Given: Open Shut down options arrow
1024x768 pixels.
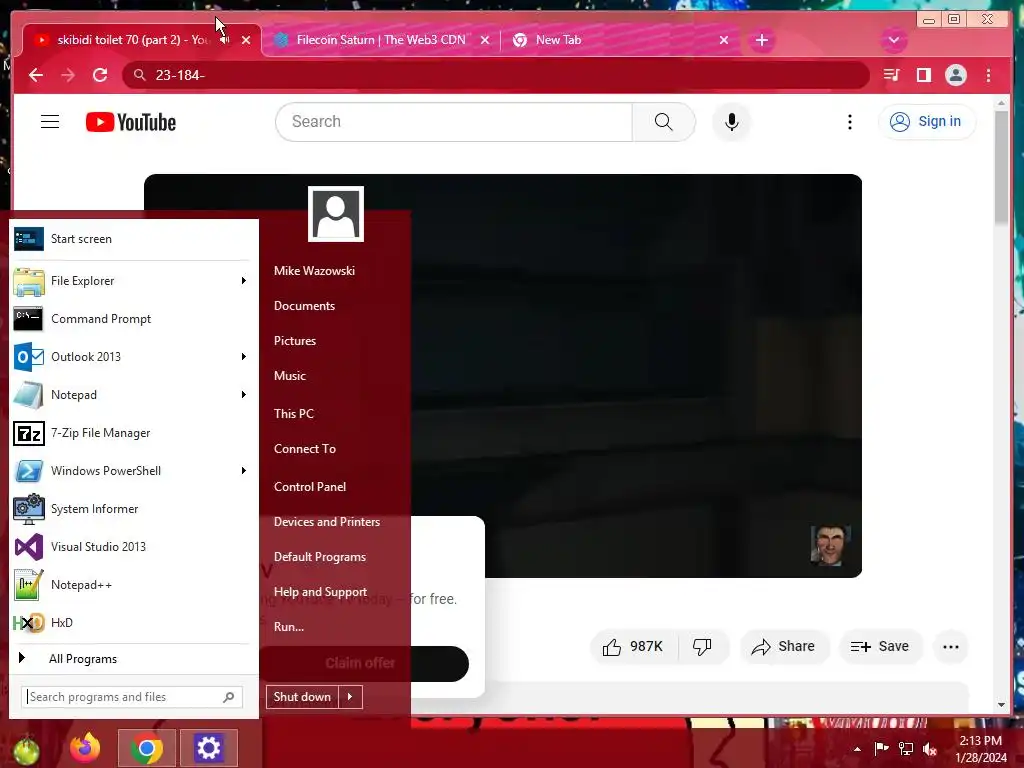Looking at the screenshot, I should pyautogui.click(x=350, y=697).
